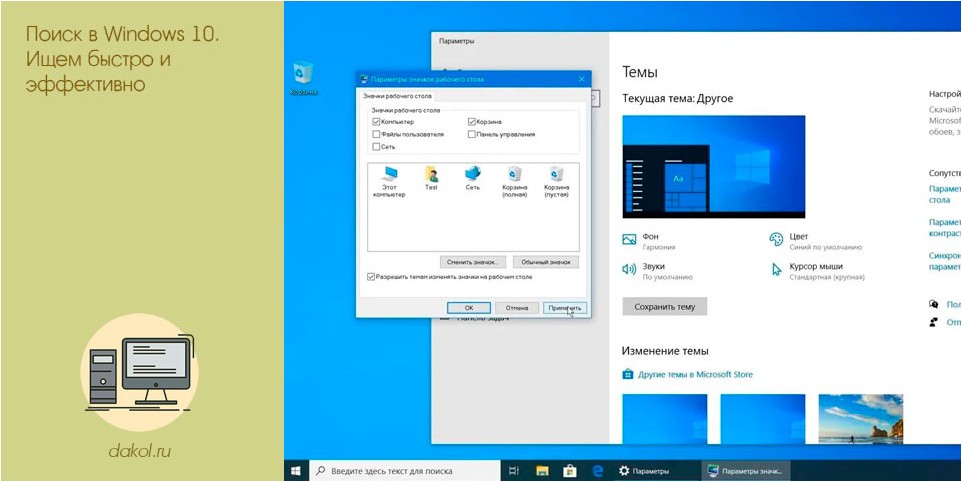Viewport: 962px width, 482px height.
Task: Select the Сеть icon in the icon list
Action: click(472, 178)
